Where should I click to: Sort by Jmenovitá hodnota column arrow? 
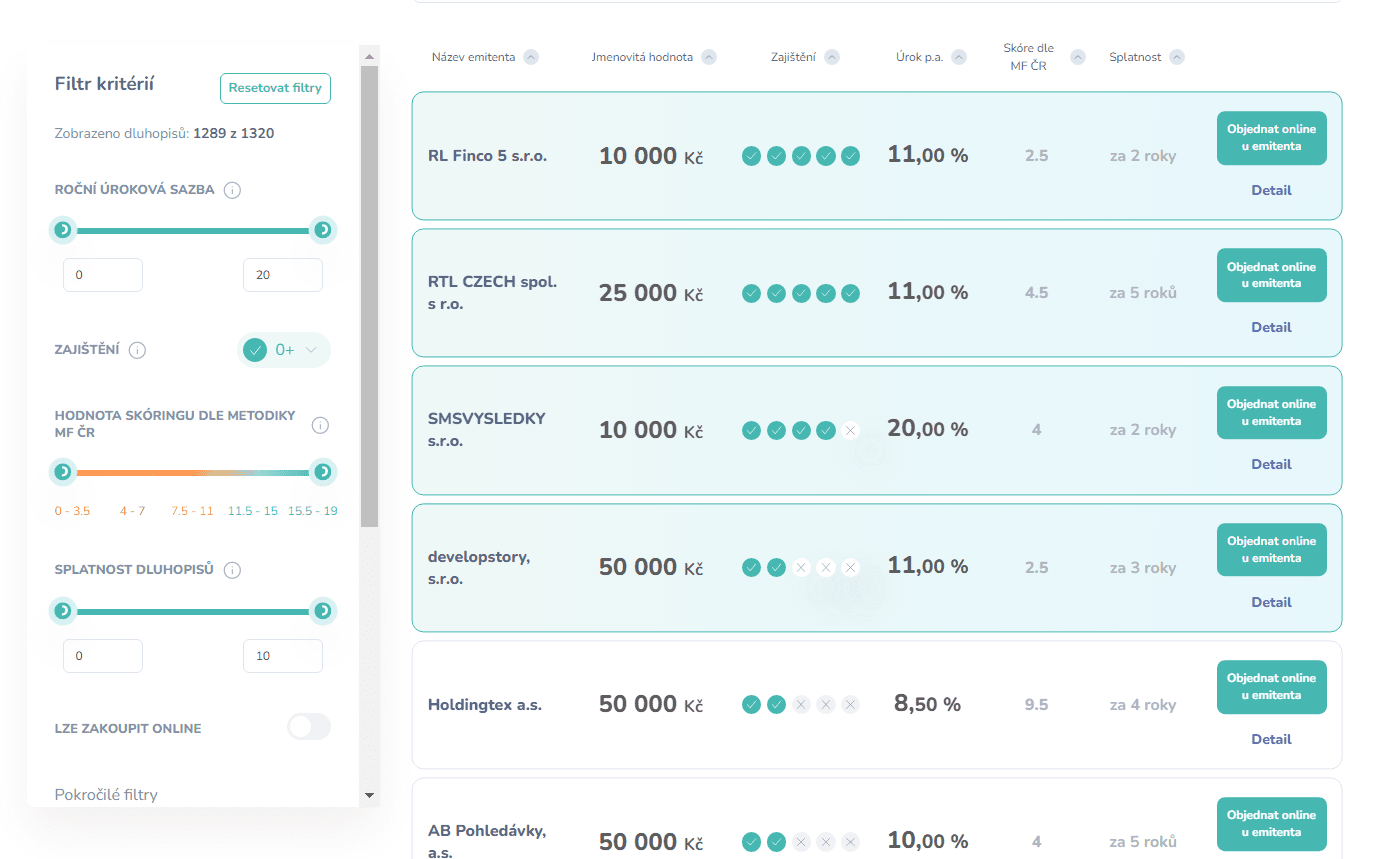click(x=709, y=57)
